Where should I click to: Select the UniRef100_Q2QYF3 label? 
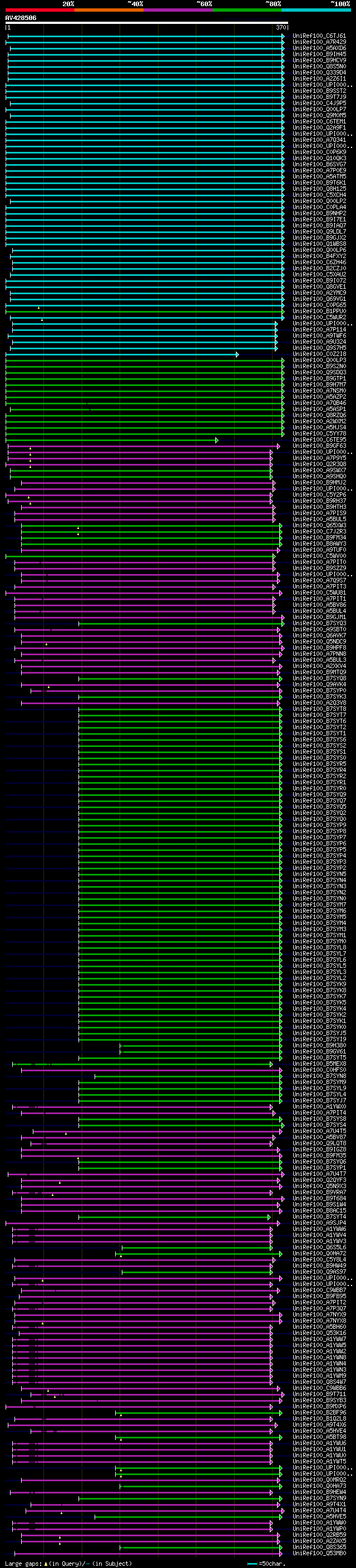[319, 1180]
